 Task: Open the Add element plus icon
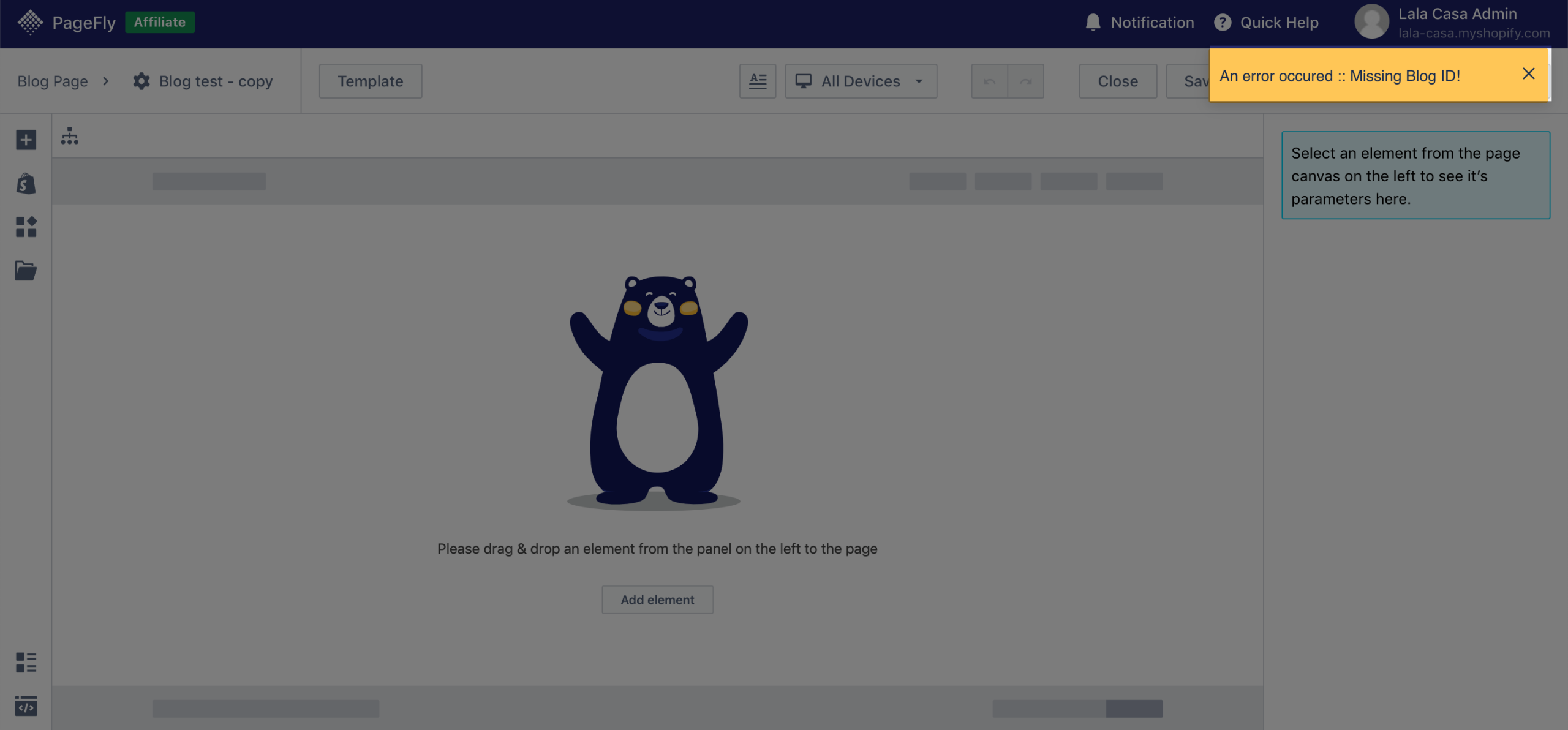coord(26,140)
